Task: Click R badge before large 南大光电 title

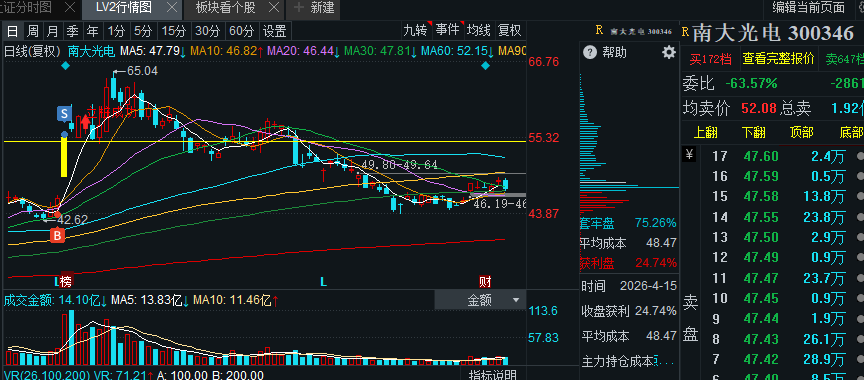Action: click(685, 32)
